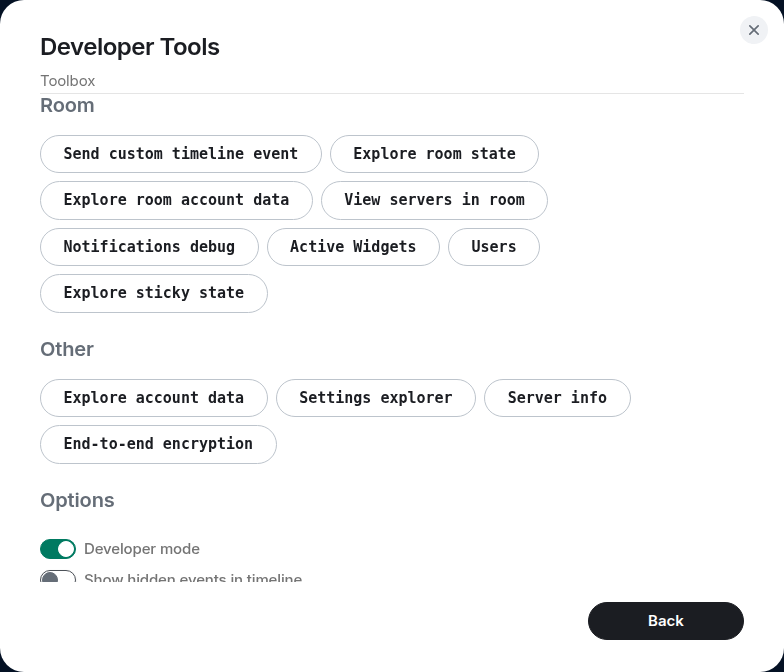Disable the Developer mode toggle

coord(58,548)
